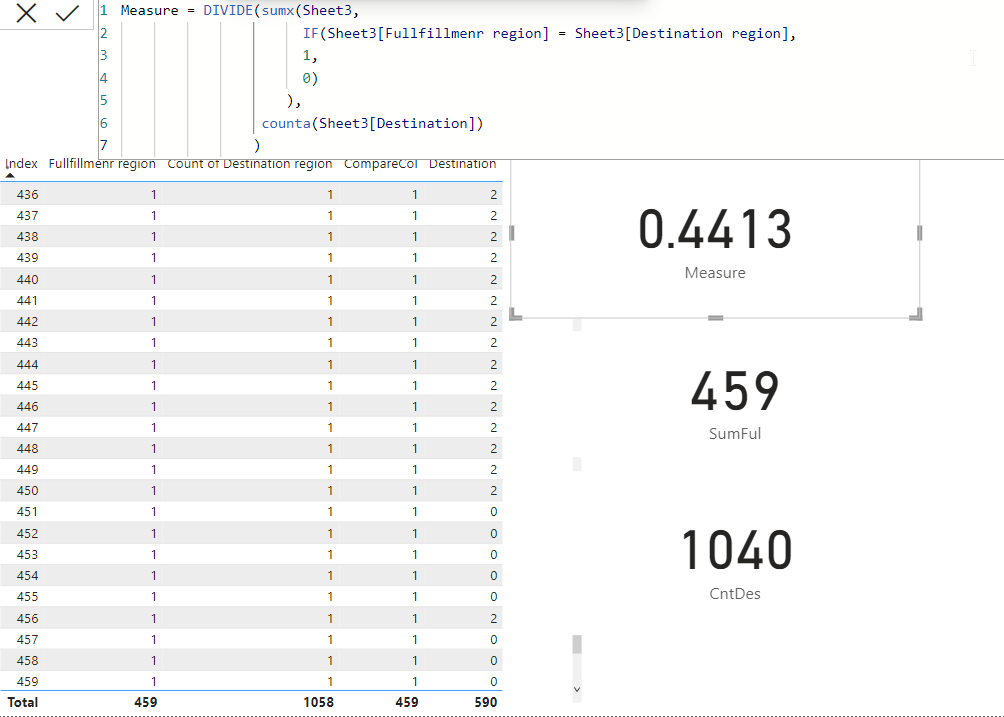Select row with Index 459
1004x717 pixels.
(251, 681)
